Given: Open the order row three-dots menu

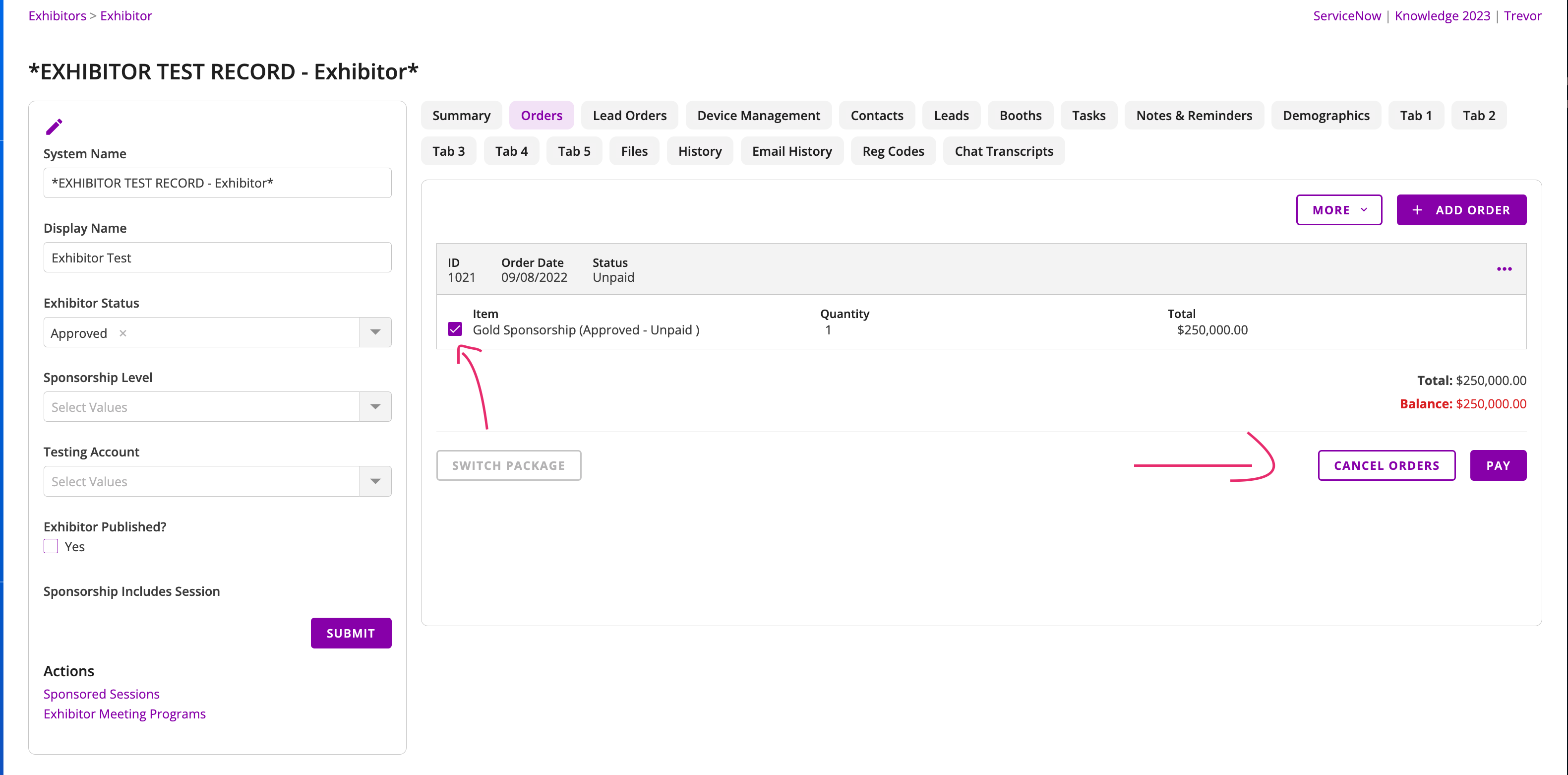Looking at the screenshot, I should (x=1504, y=269).
